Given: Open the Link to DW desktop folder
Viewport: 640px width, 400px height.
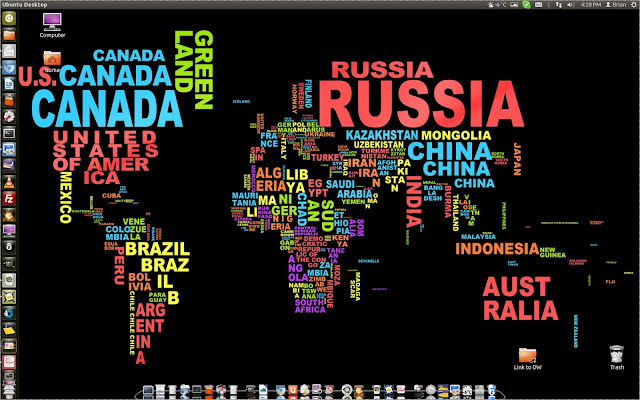Looking at the screenshot, I should (x=527, y=359).
